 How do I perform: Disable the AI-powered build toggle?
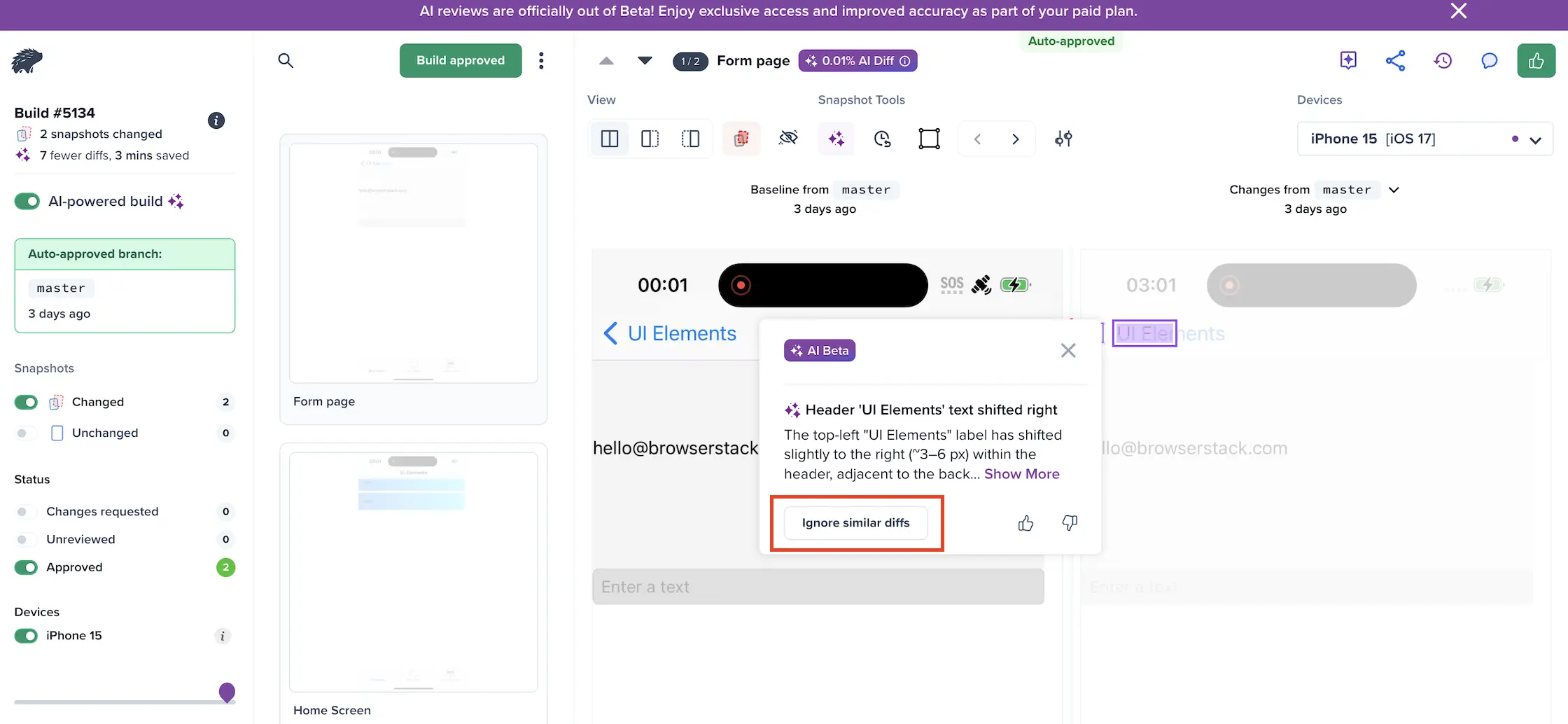27,202
